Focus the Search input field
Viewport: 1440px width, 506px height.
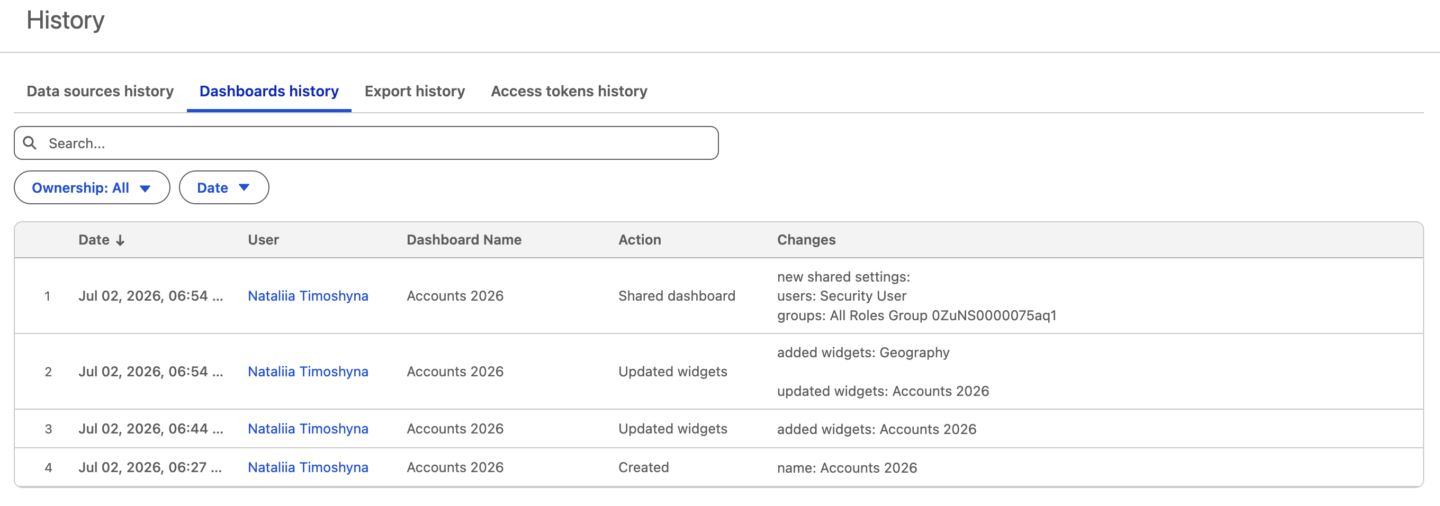pos(366,143)
